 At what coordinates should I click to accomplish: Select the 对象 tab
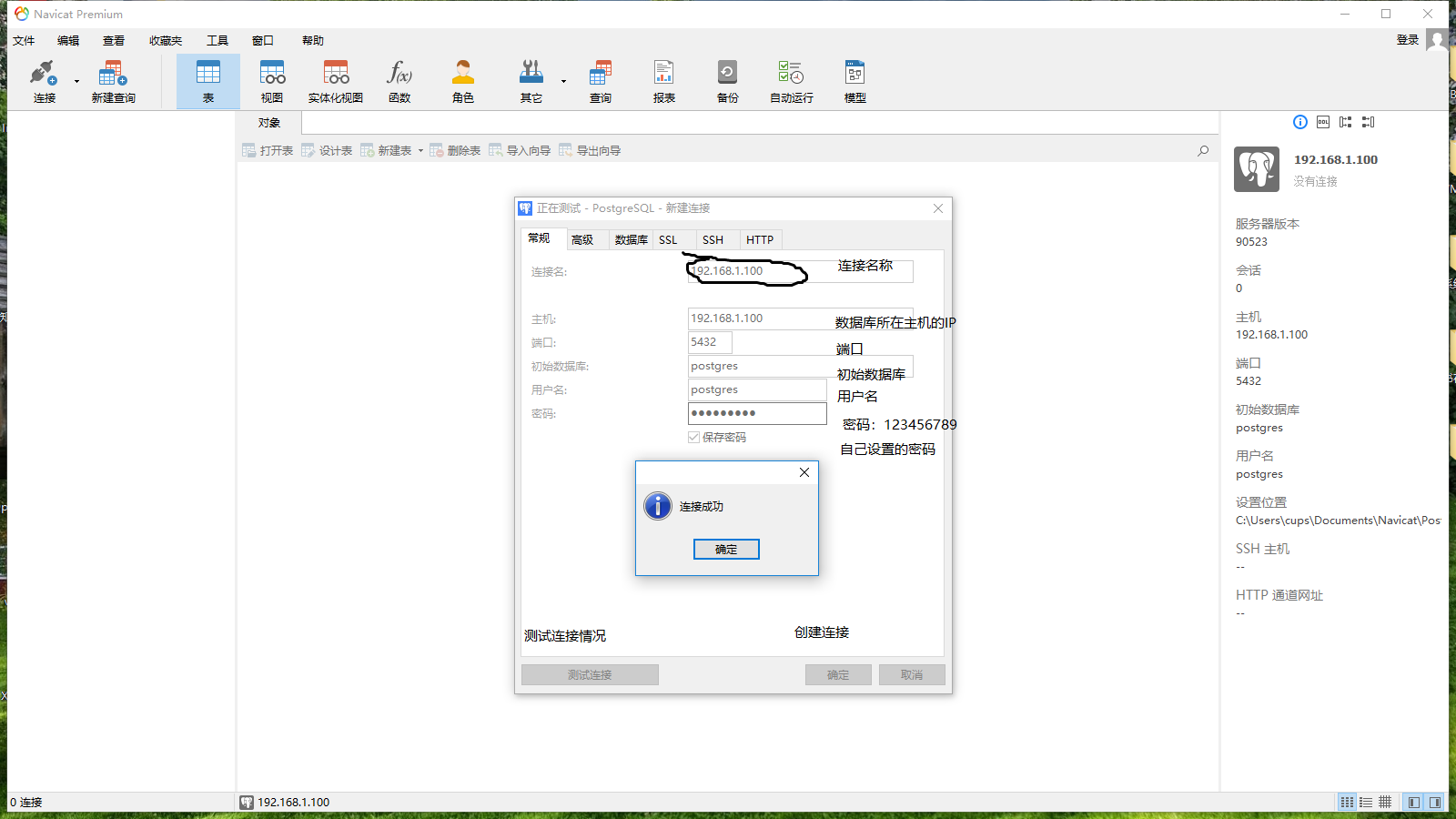[x=268, y=123]
